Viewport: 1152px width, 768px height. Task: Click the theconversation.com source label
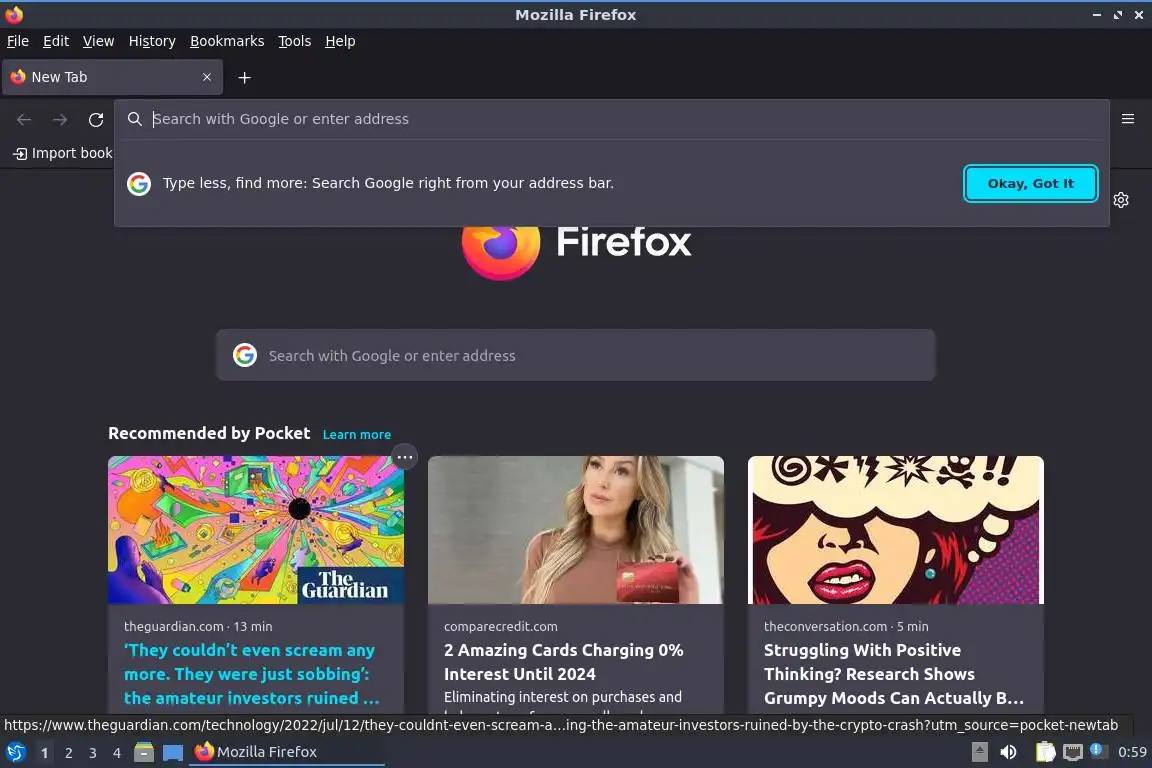click(x=825, y=626)
